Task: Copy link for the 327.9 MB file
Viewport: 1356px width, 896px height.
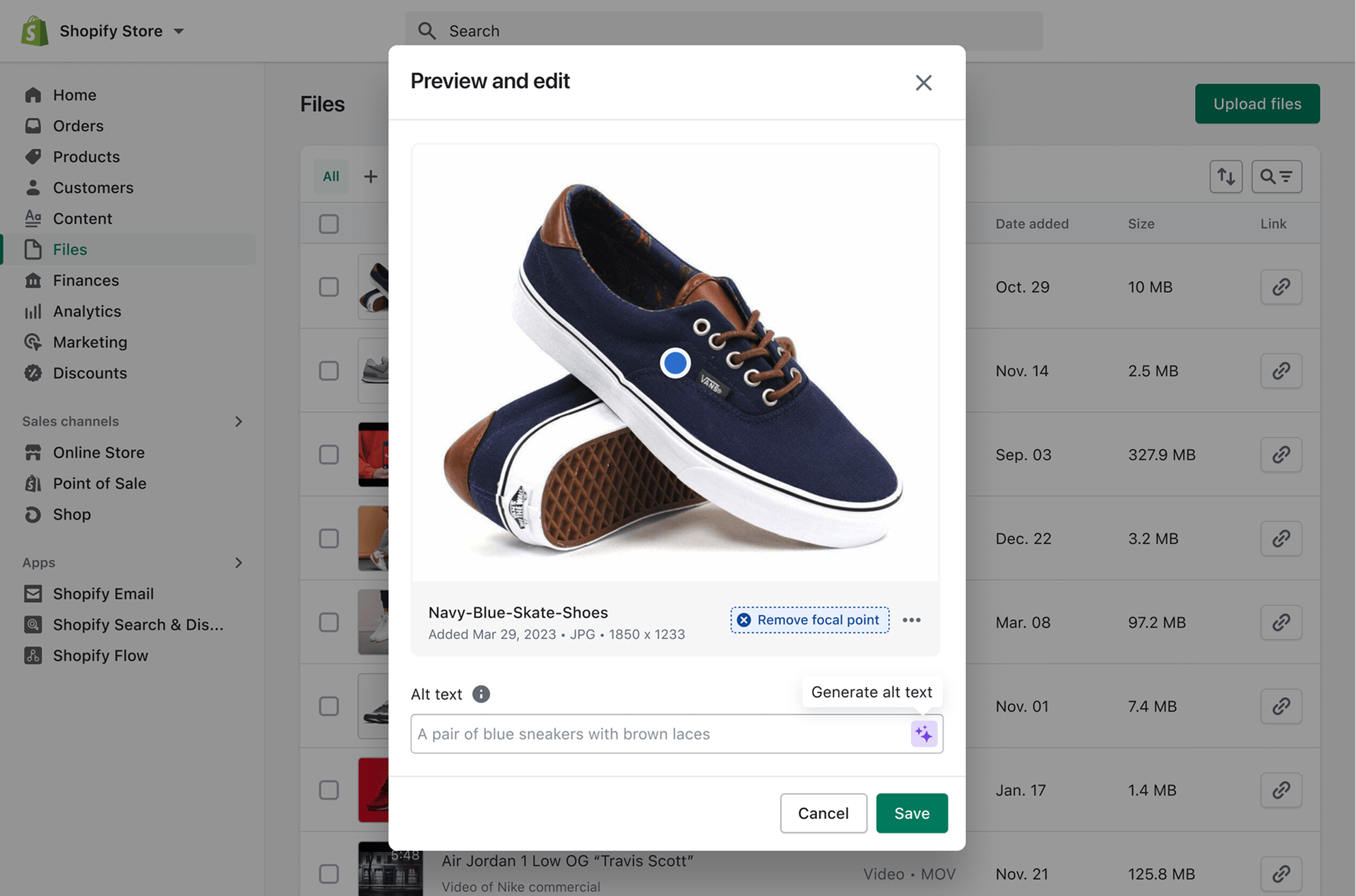Action: point(1281,455)
